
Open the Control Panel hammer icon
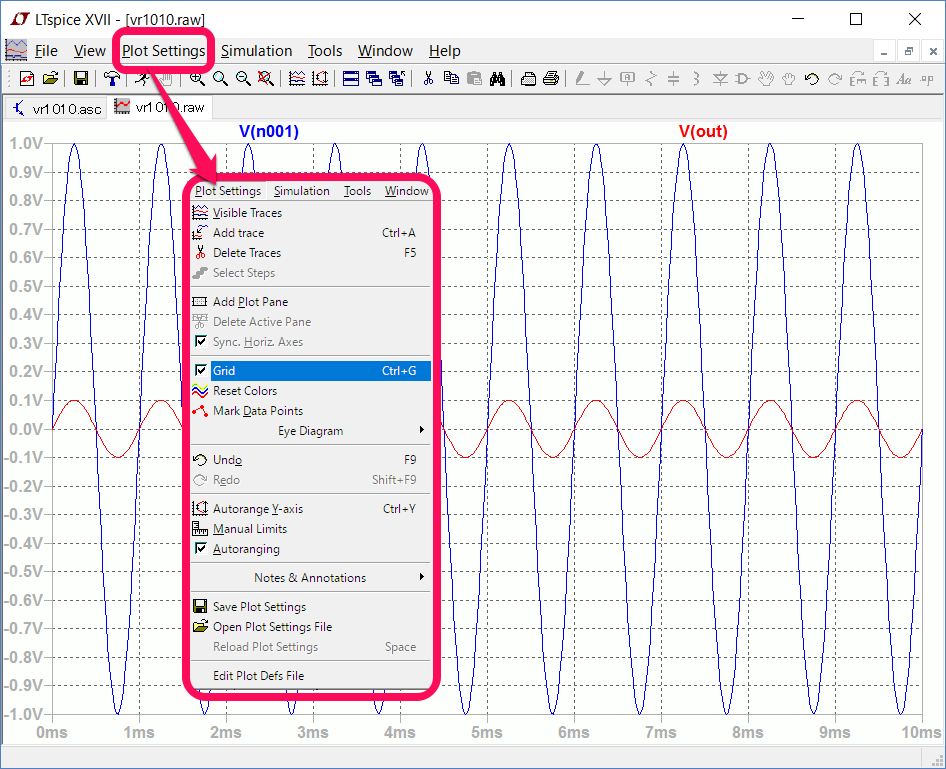pyautogui.click(x=112, y=78)
